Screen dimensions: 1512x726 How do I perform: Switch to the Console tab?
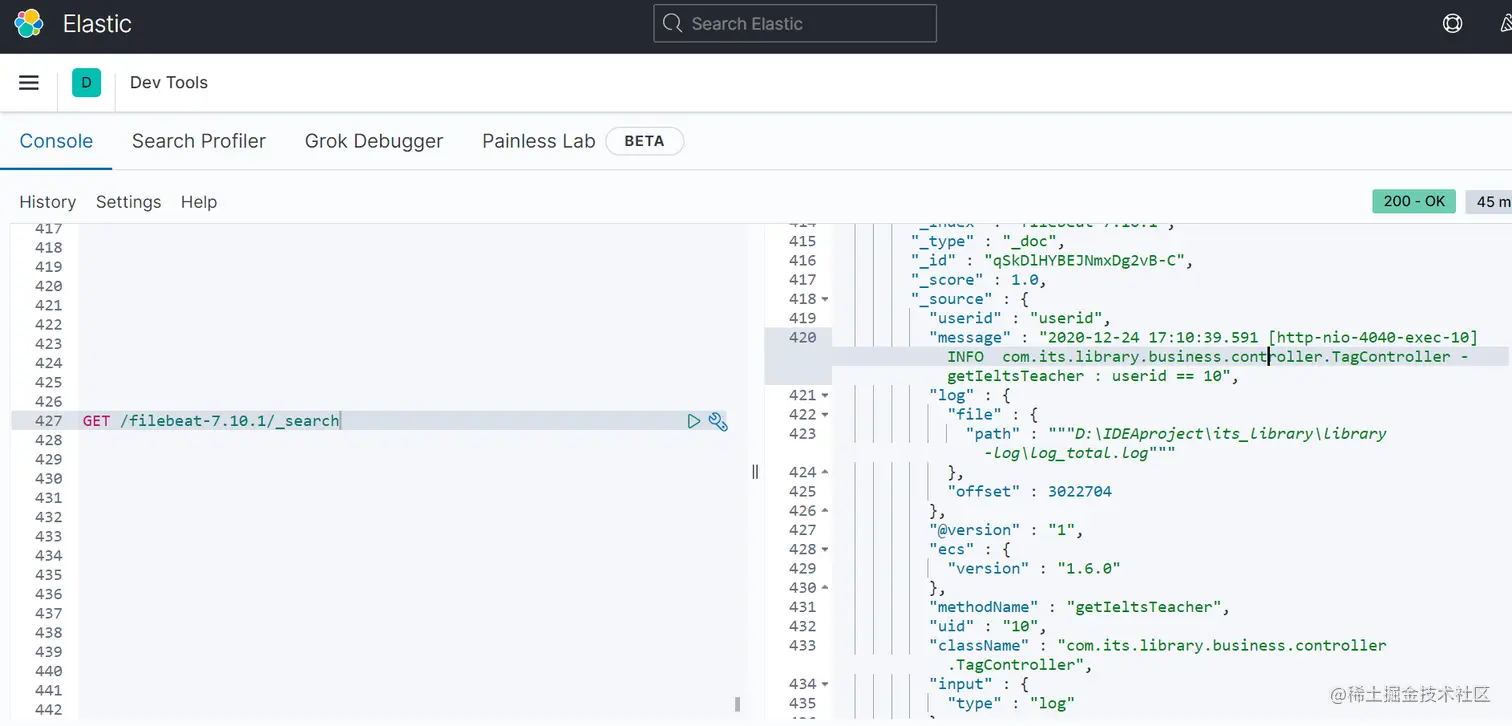[56, 141]
